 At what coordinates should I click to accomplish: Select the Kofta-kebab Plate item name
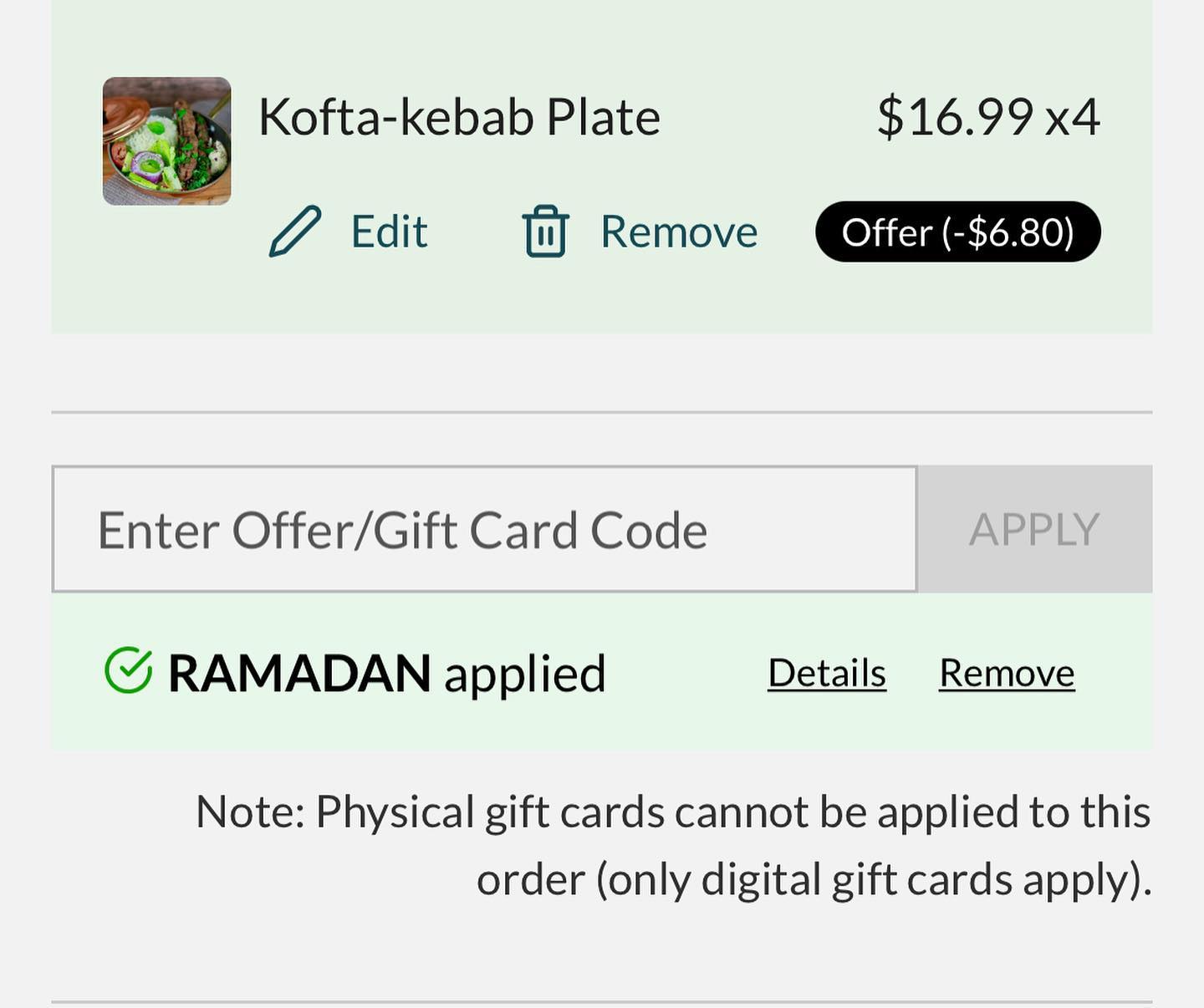coord(459,116)
